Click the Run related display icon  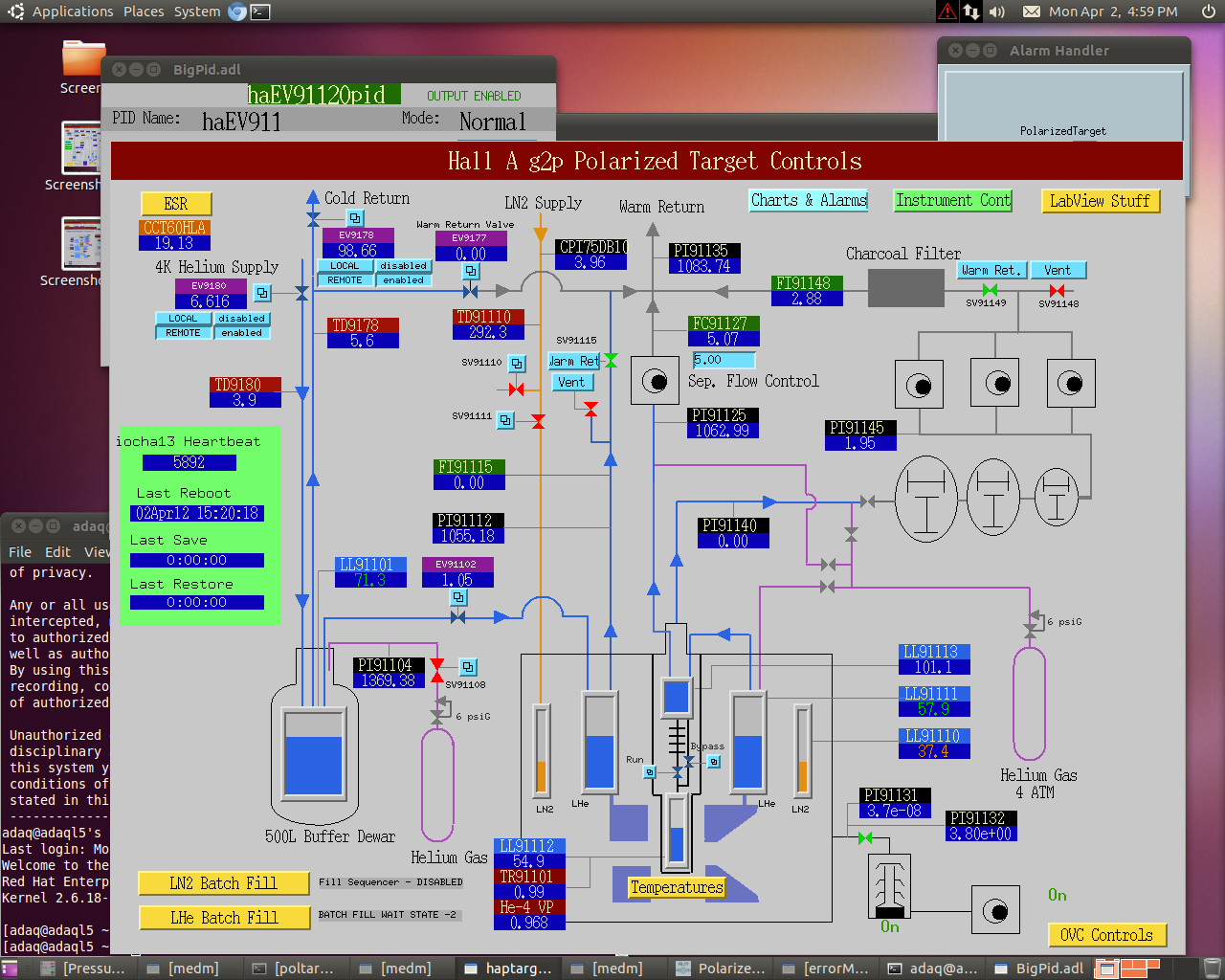649,772
